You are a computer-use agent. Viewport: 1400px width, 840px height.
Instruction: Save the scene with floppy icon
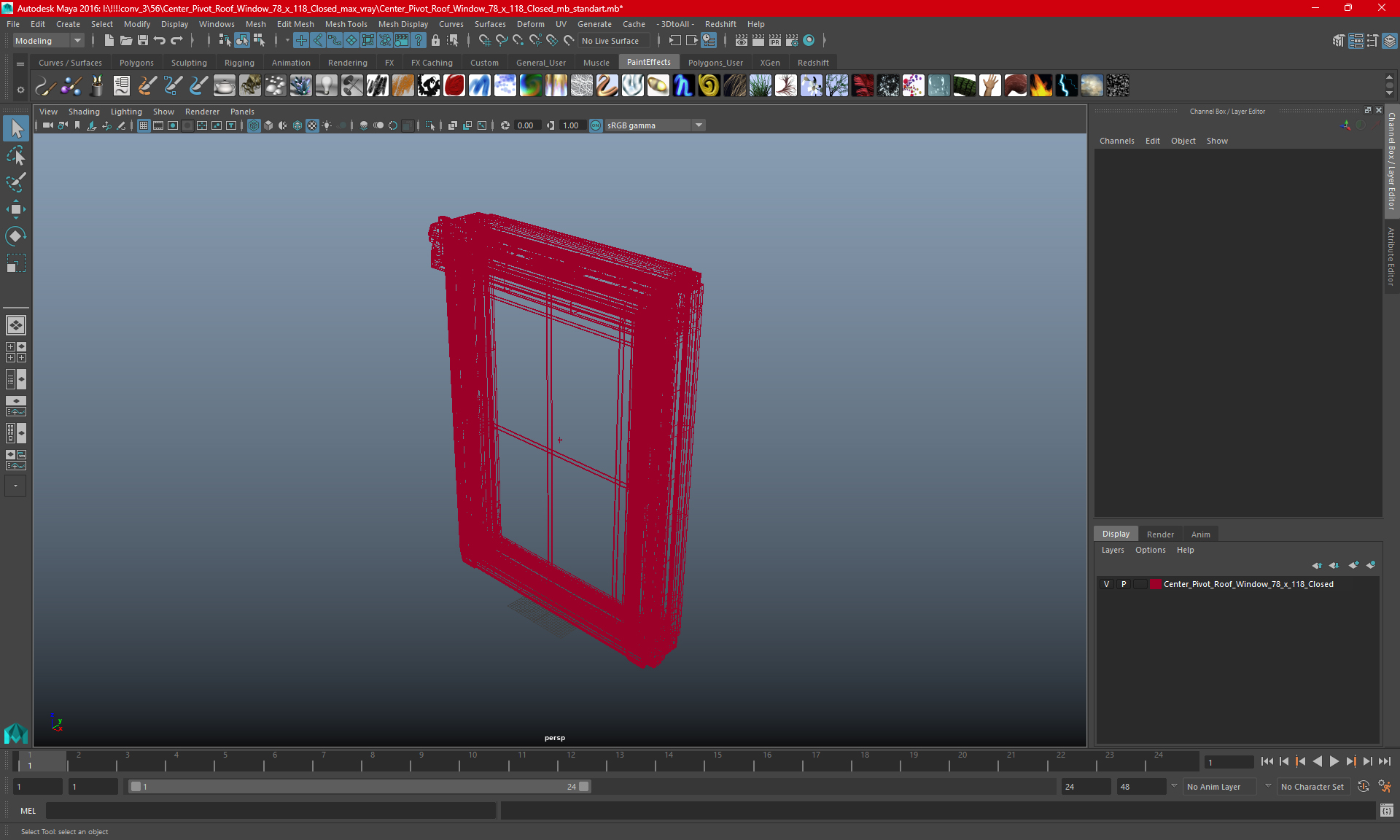(143, 41)
